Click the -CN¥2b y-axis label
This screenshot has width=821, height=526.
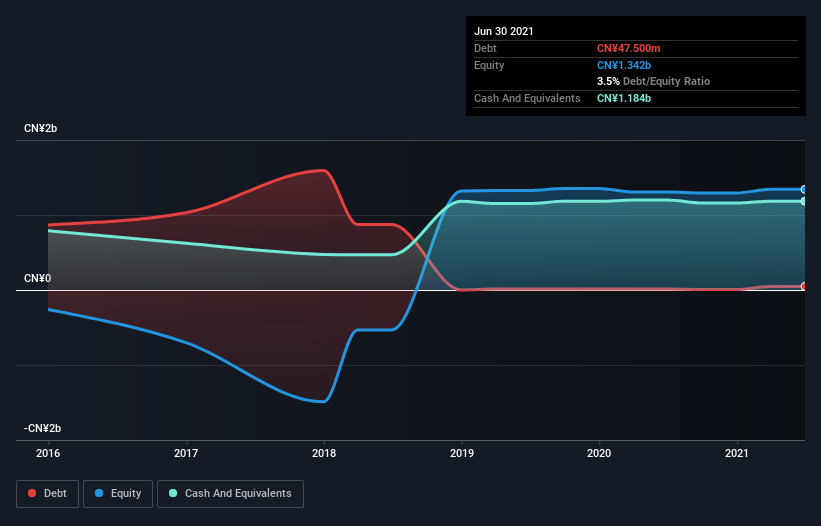click(x=42, y=428)
